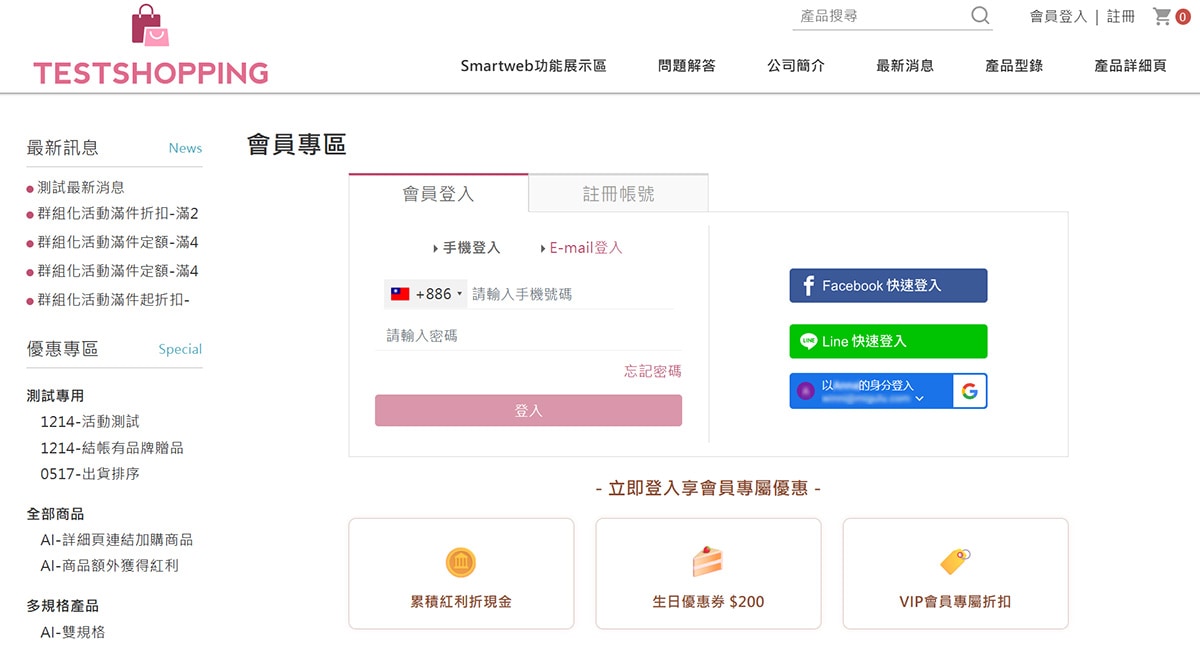Screen dimensions: 1200x650
Task: Switch to the 會員登入 tab
Action: click(x=438, y=194)
